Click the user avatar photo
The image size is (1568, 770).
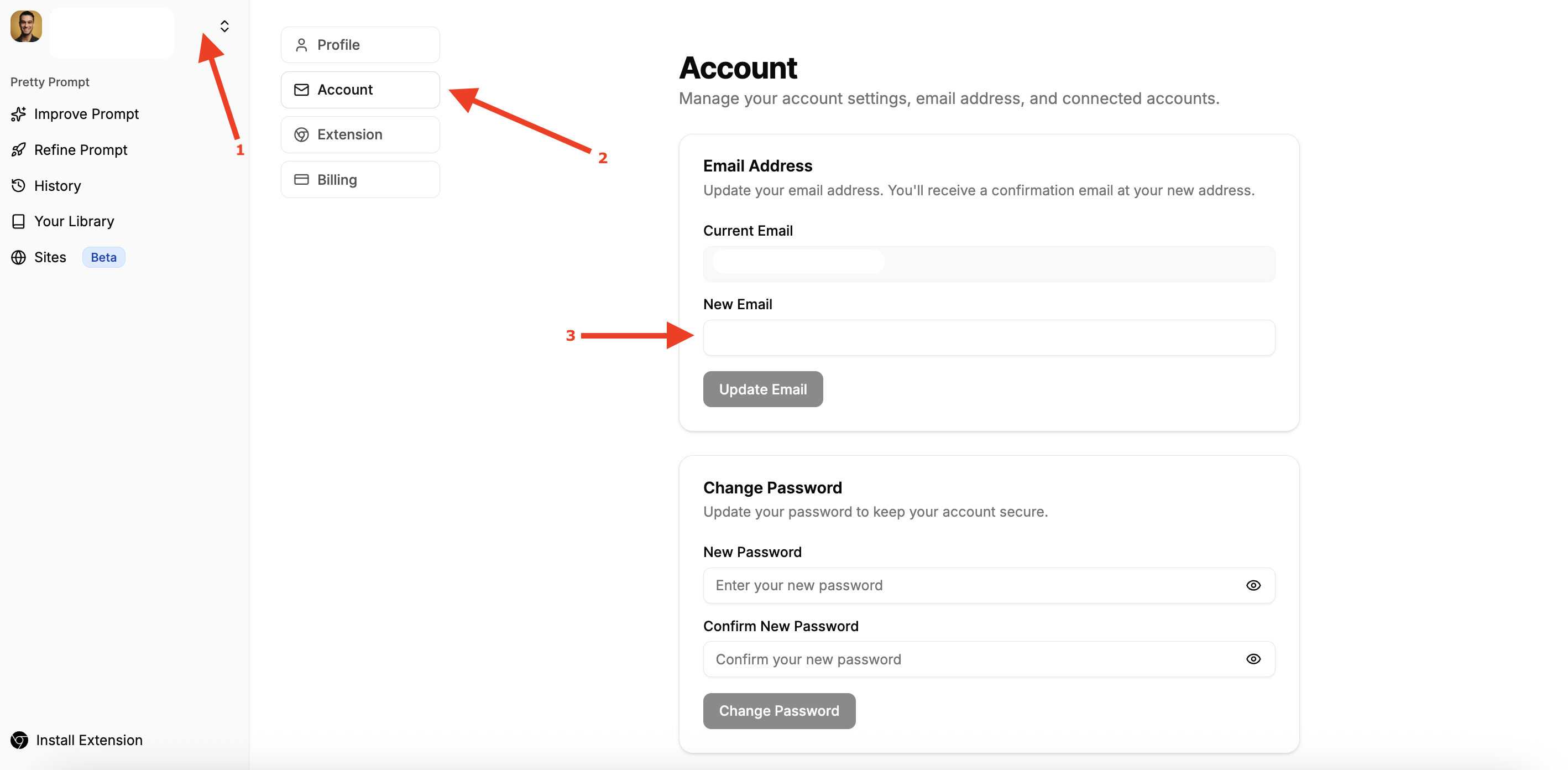point(26,26)
